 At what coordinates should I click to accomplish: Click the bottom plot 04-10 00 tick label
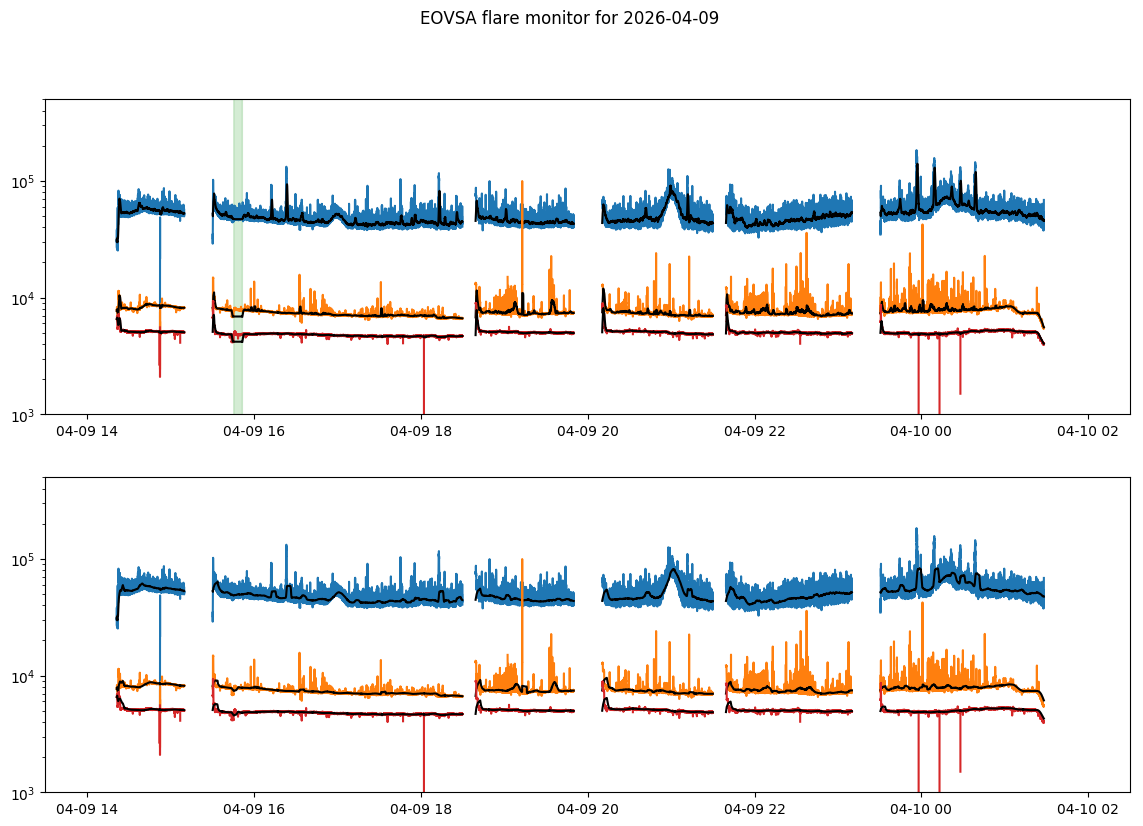[921, 809]
